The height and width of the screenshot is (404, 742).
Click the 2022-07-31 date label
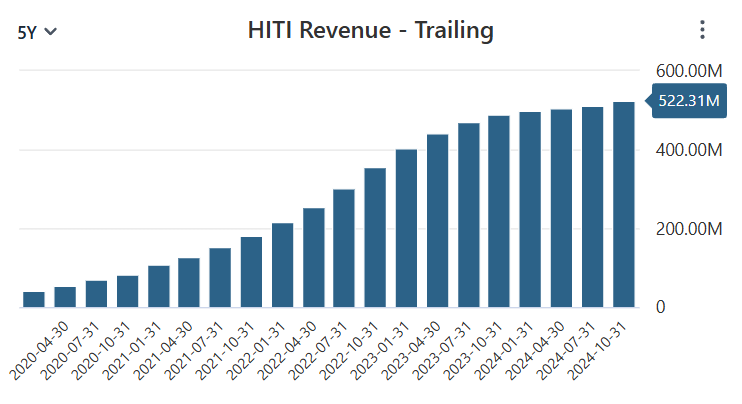(x=318, y=351)
